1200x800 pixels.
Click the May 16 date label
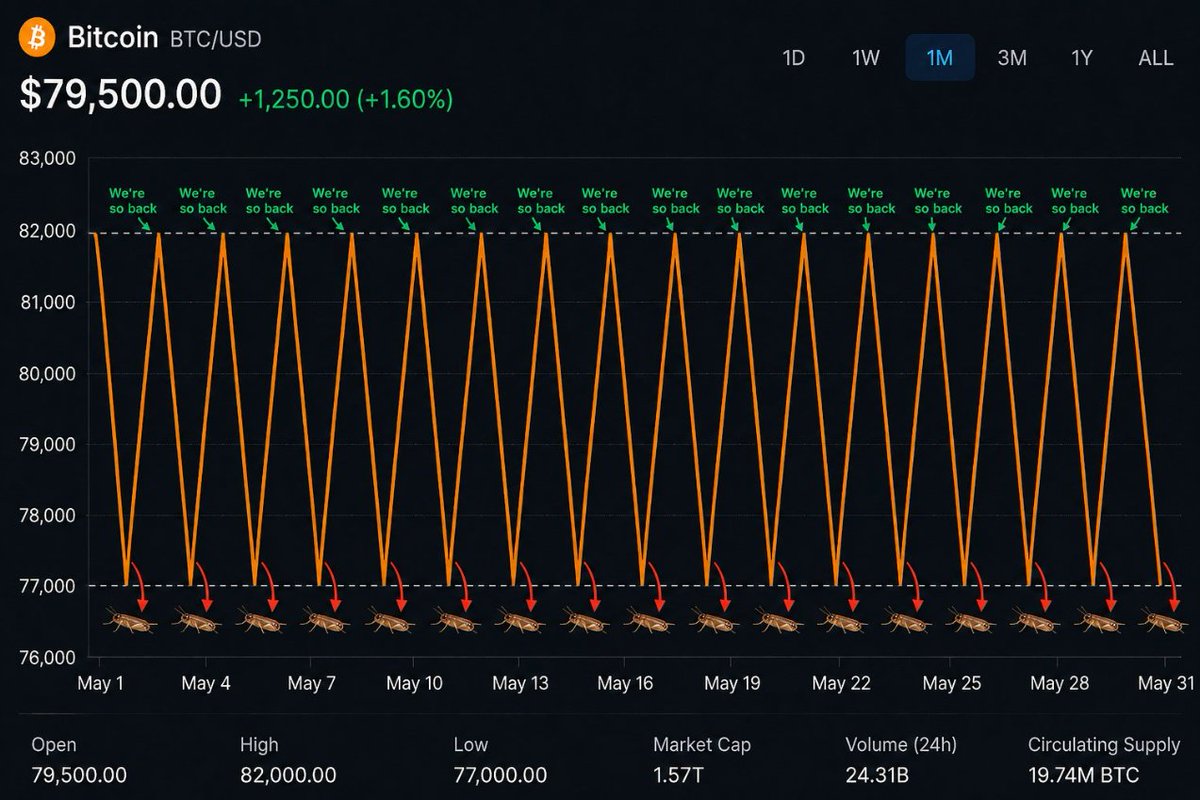pyautogui.click(x=625, y=684)
